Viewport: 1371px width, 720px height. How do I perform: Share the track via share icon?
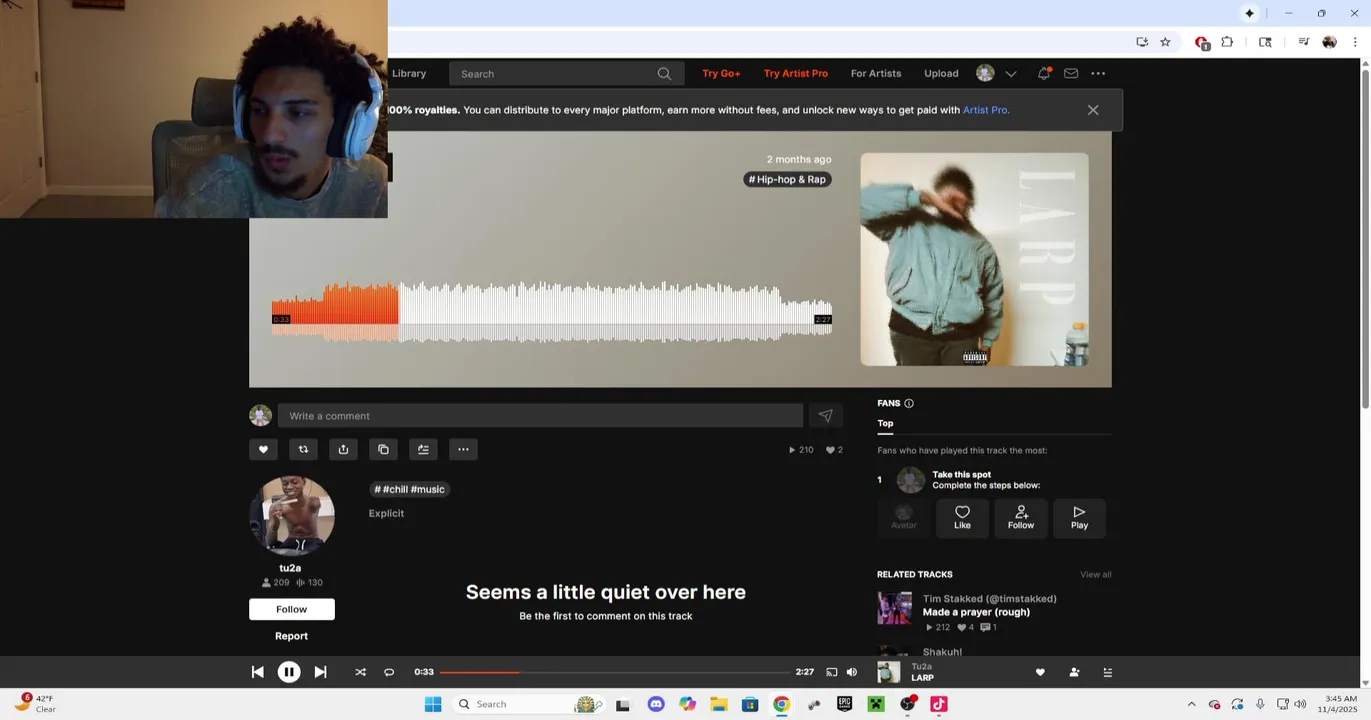[x=343, y=449]
